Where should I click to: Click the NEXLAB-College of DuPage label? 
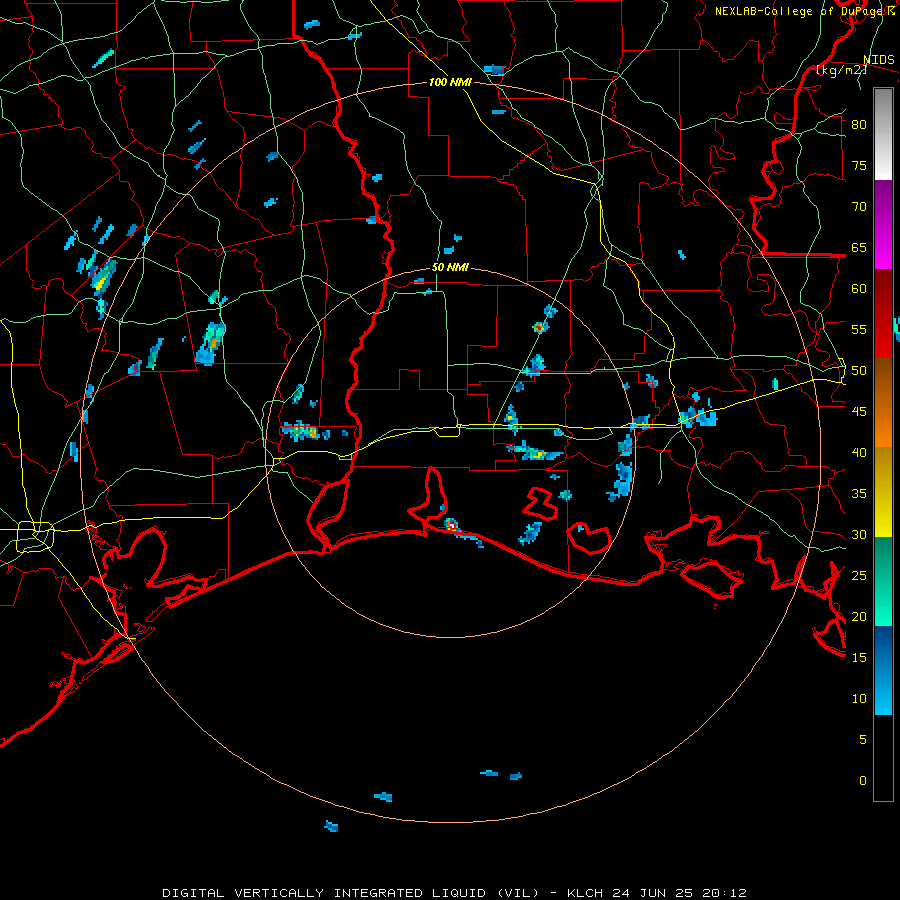coord(801,11)
